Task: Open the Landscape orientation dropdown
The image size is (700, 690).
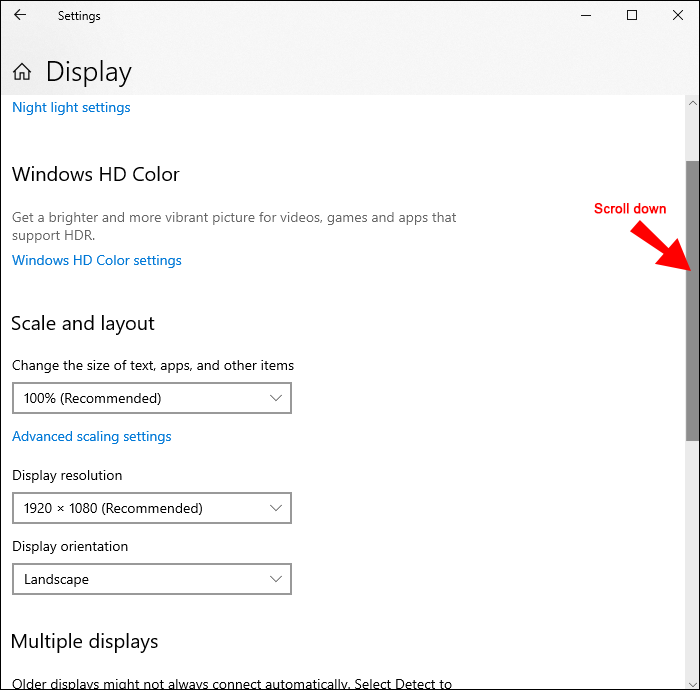Action: tap(152, 579)
